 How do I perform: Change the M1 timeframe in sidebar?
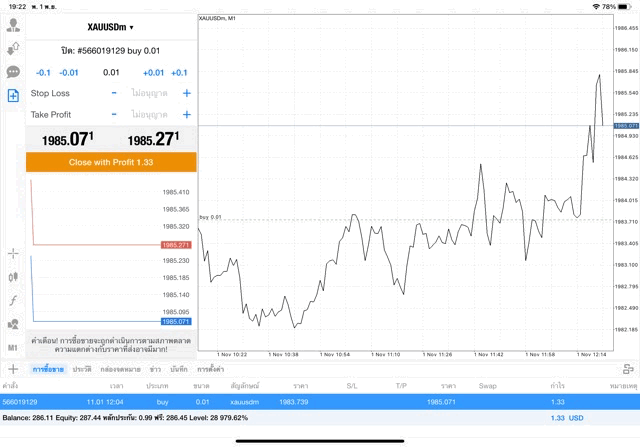(x=13, y=347)
